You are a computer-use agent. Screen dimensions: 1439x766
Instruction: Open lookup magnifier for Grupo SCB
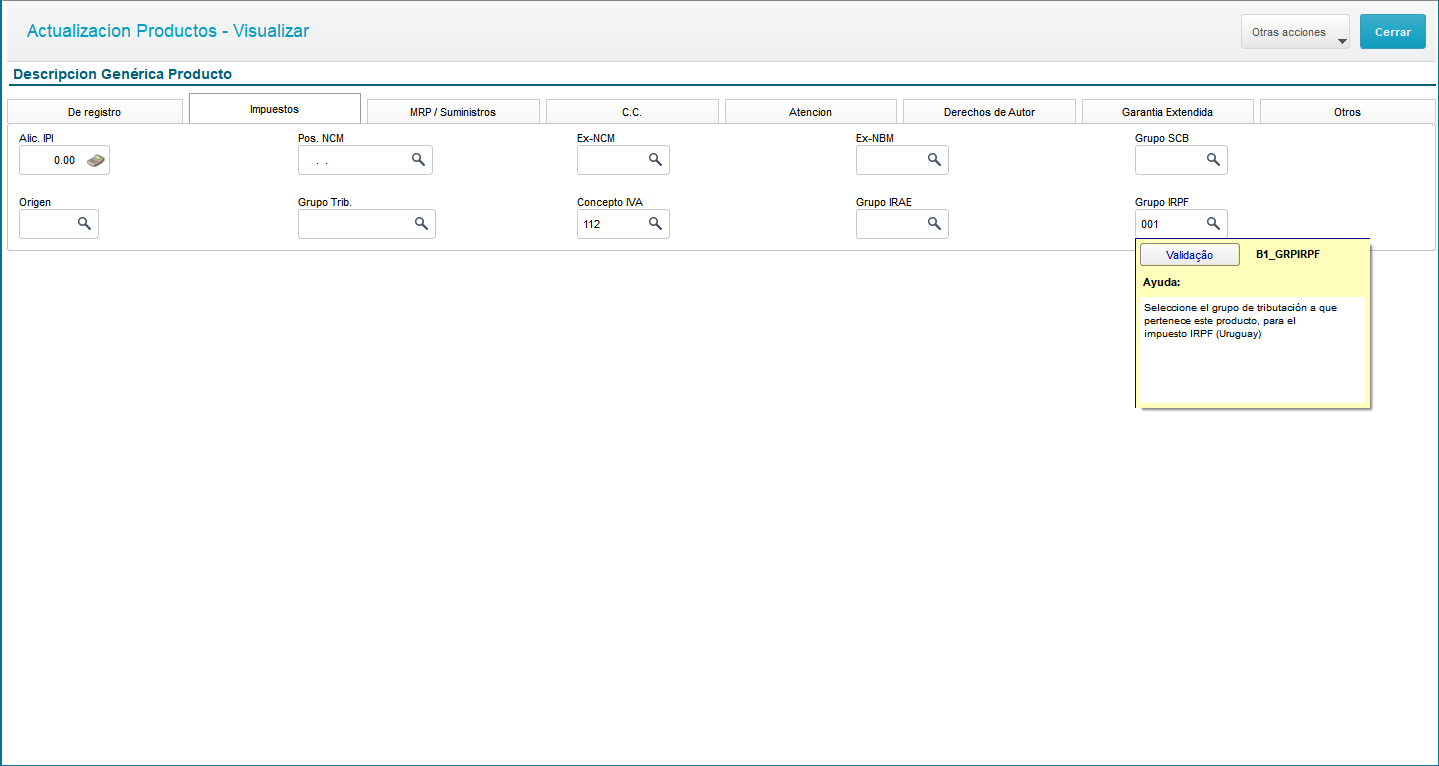click(x=1213, y=159)
